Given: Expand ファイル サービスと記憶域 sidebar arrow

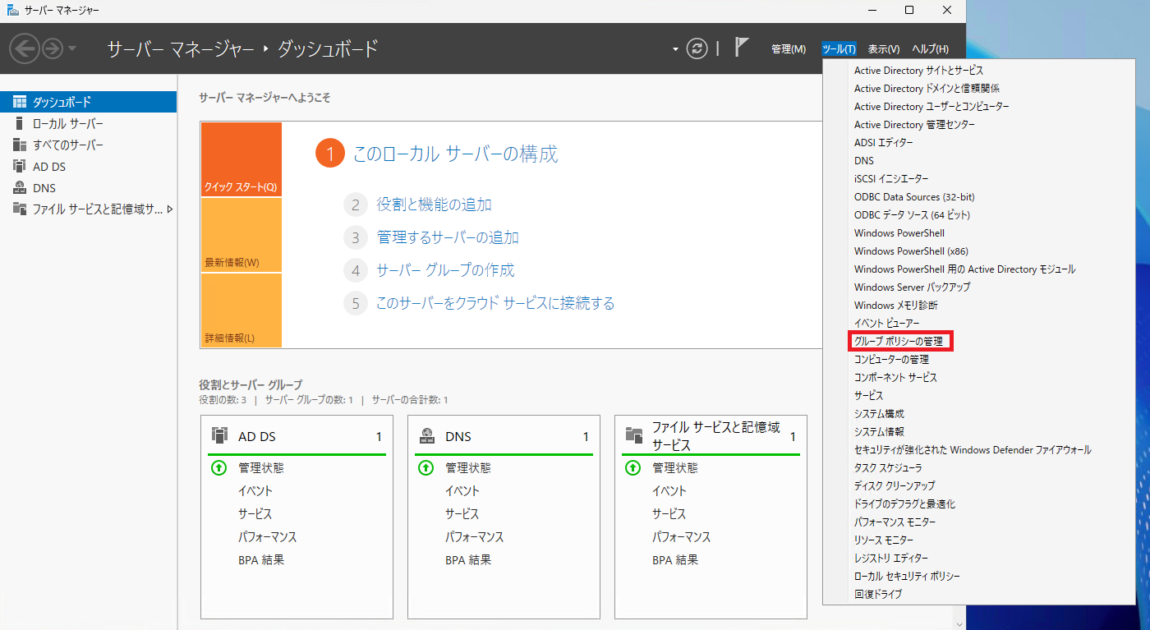Looking at the screenshot, I should click(x=170, y=209).
